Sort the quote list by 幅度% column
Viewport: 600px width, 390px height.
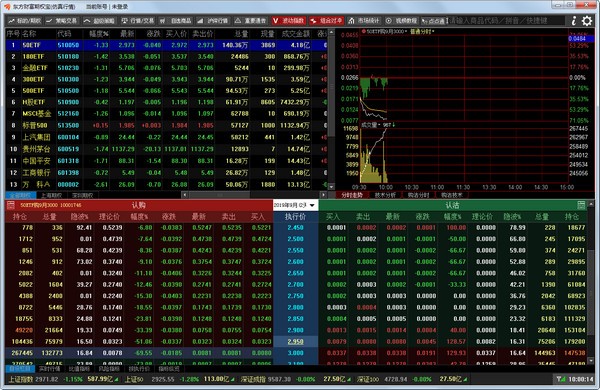99,34
